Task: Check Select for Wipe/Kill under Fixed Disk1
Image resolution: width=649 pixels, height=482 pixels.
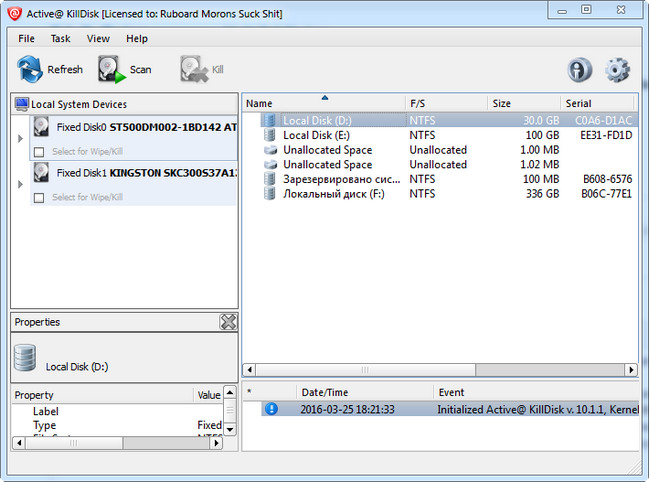Action: (x=39, y=198)
